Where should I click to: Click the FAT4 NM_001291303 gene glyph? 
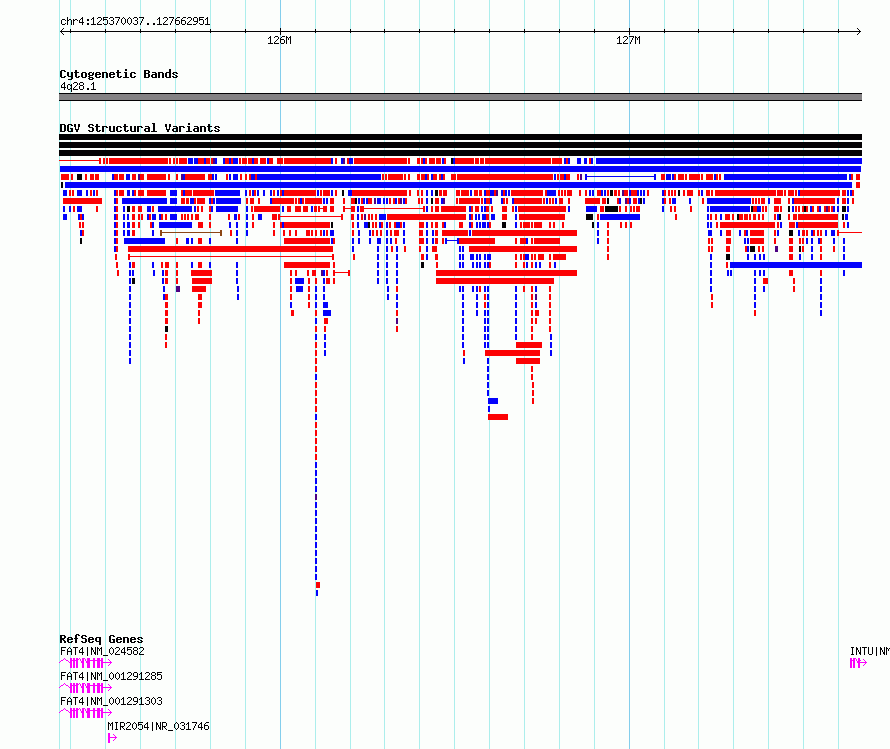click(x=86, y=713)
